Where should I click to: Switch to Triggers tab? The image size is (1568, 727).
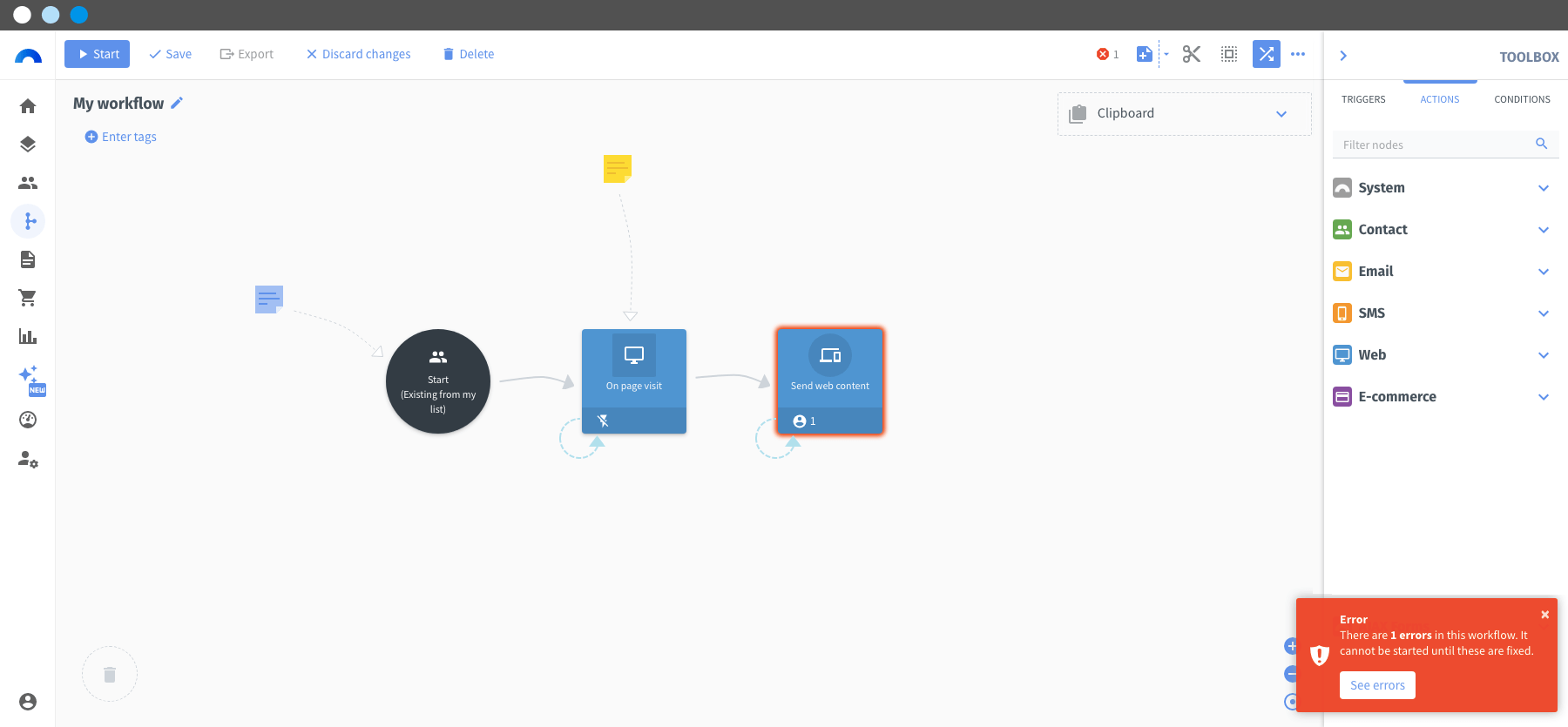pos(1363,99)
